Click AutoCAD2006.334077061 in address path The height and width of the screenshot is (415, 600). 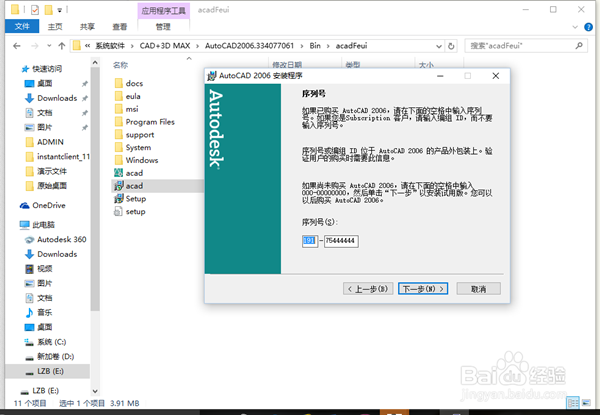pyautogui.click(x=249, y=46)
